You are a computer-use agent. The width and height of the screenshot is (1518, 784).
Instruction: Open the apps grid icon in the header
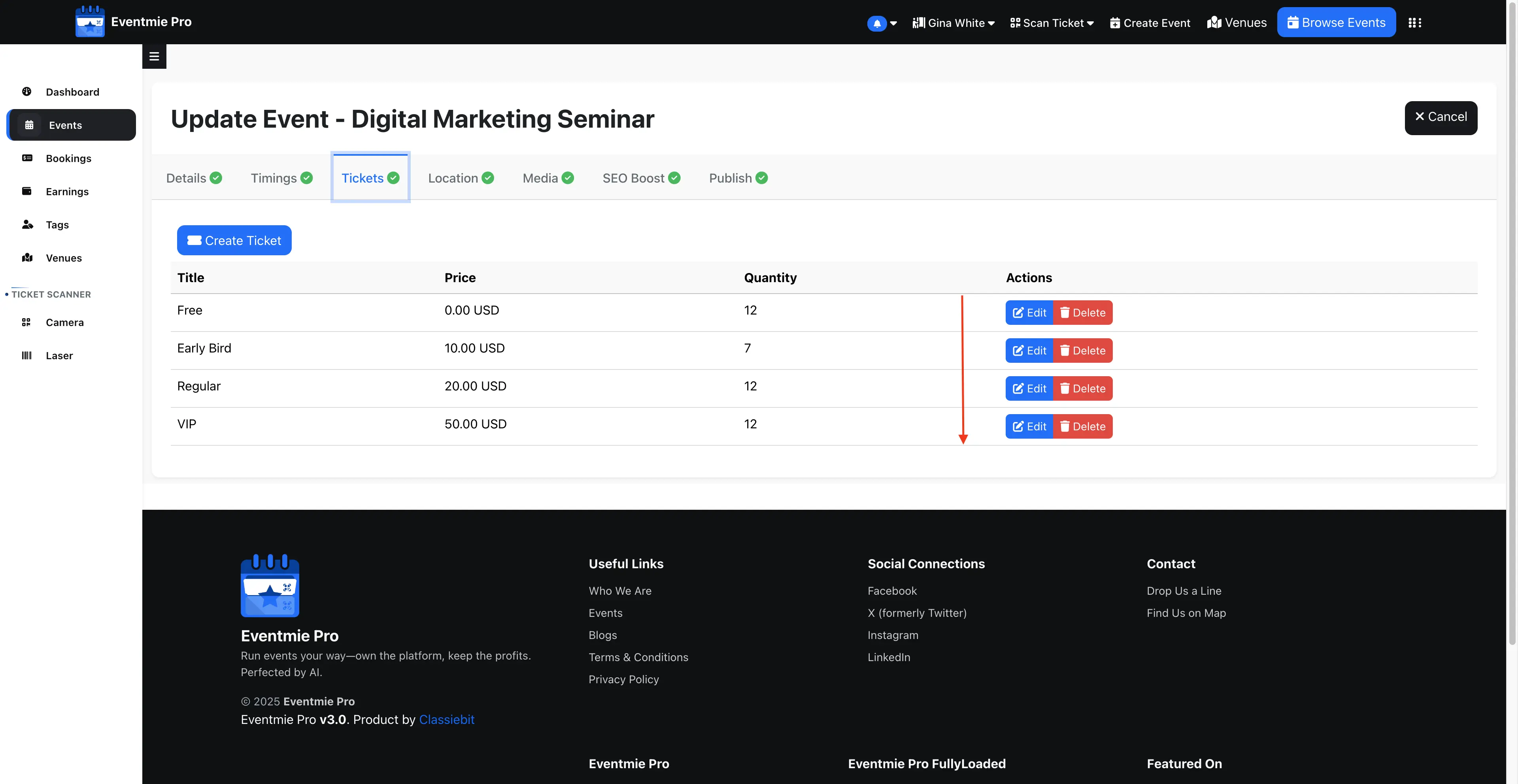(x=1415, y=23)
